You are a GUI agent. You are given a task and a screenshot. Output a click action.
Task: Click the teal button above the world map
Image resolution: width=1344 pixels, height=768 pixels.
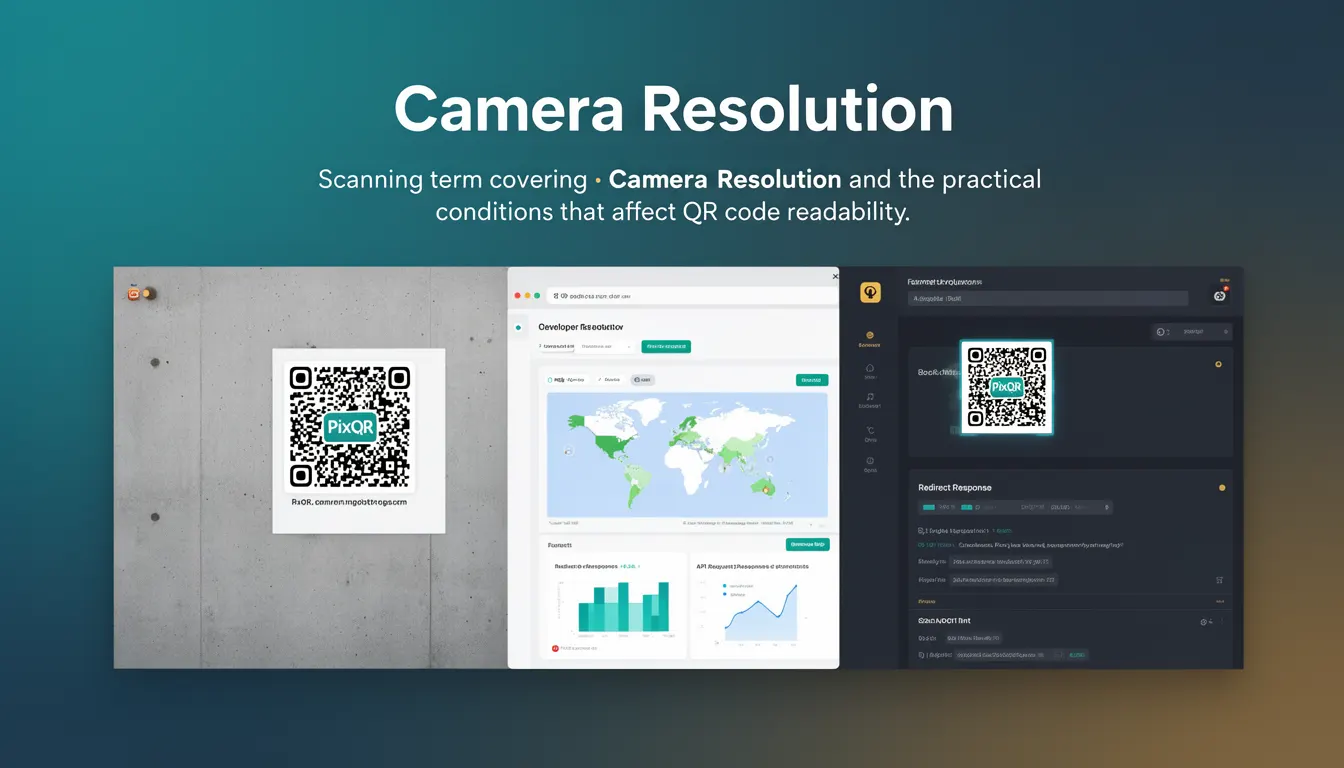click(812, 380)
